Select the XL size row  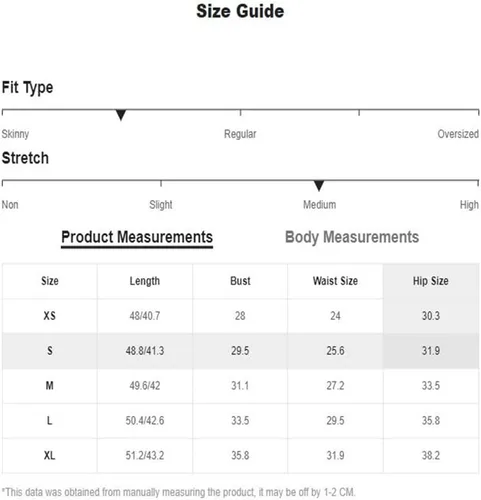point(240,456)
